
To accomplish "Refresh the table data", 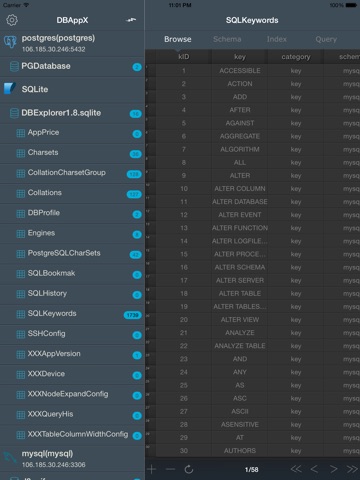I will click(189, 469).
